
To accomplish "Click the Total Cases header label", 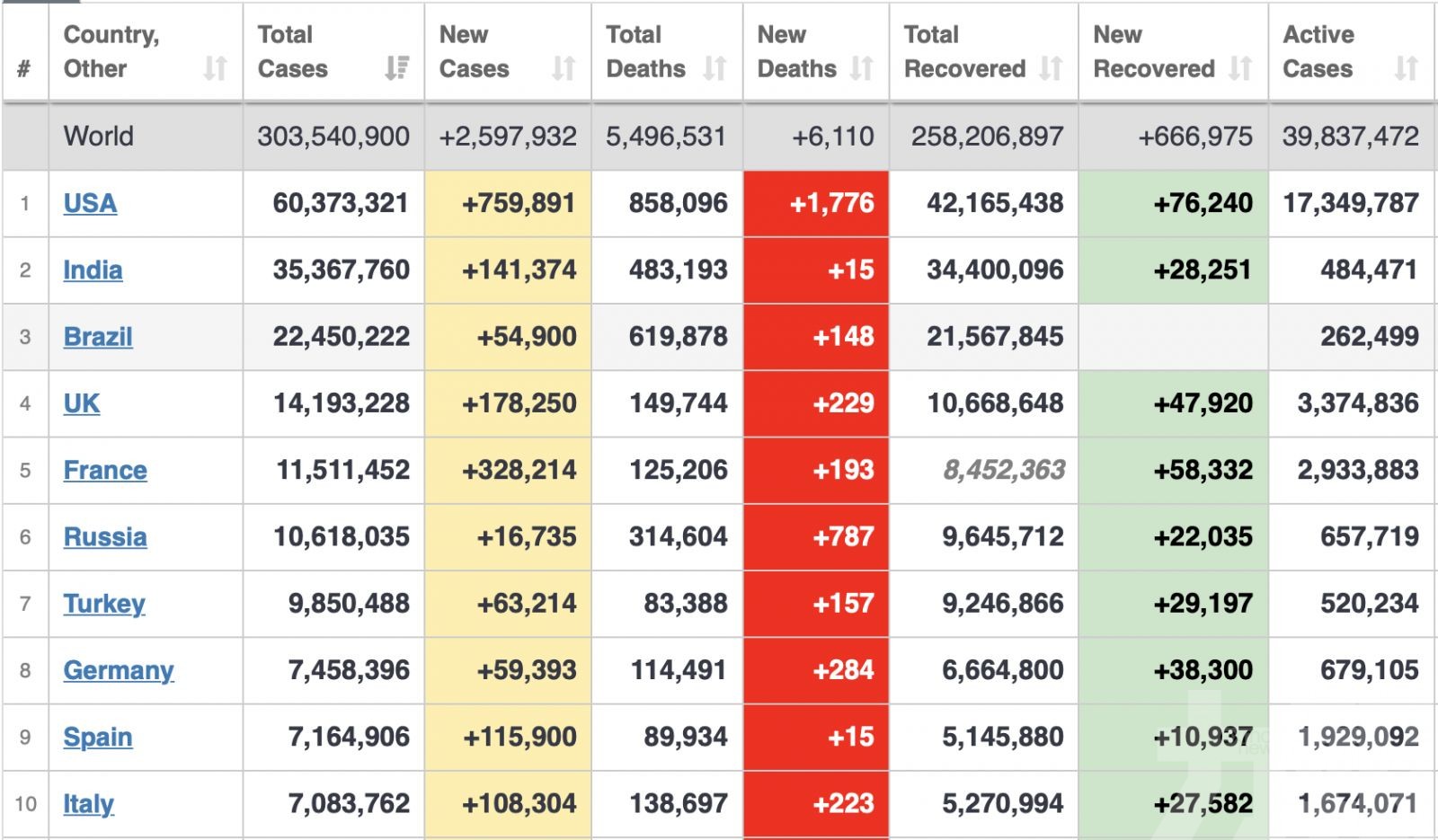I will (293, 51).
